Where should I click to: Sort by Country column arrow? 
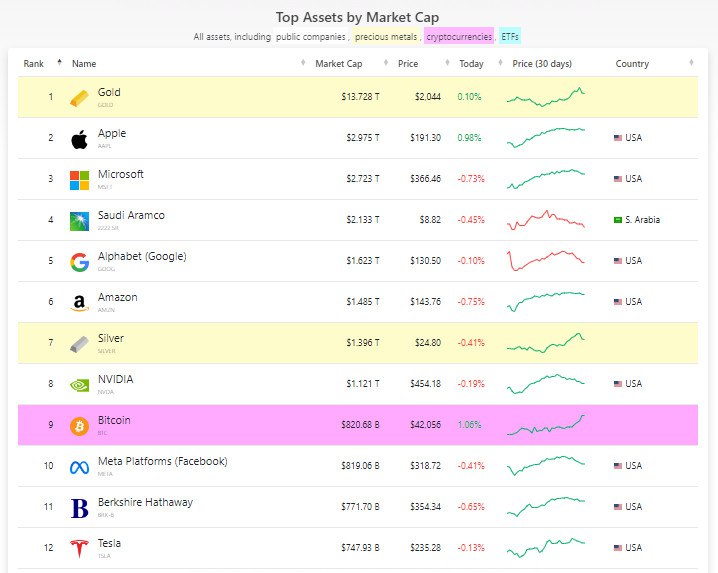[691, 62]
